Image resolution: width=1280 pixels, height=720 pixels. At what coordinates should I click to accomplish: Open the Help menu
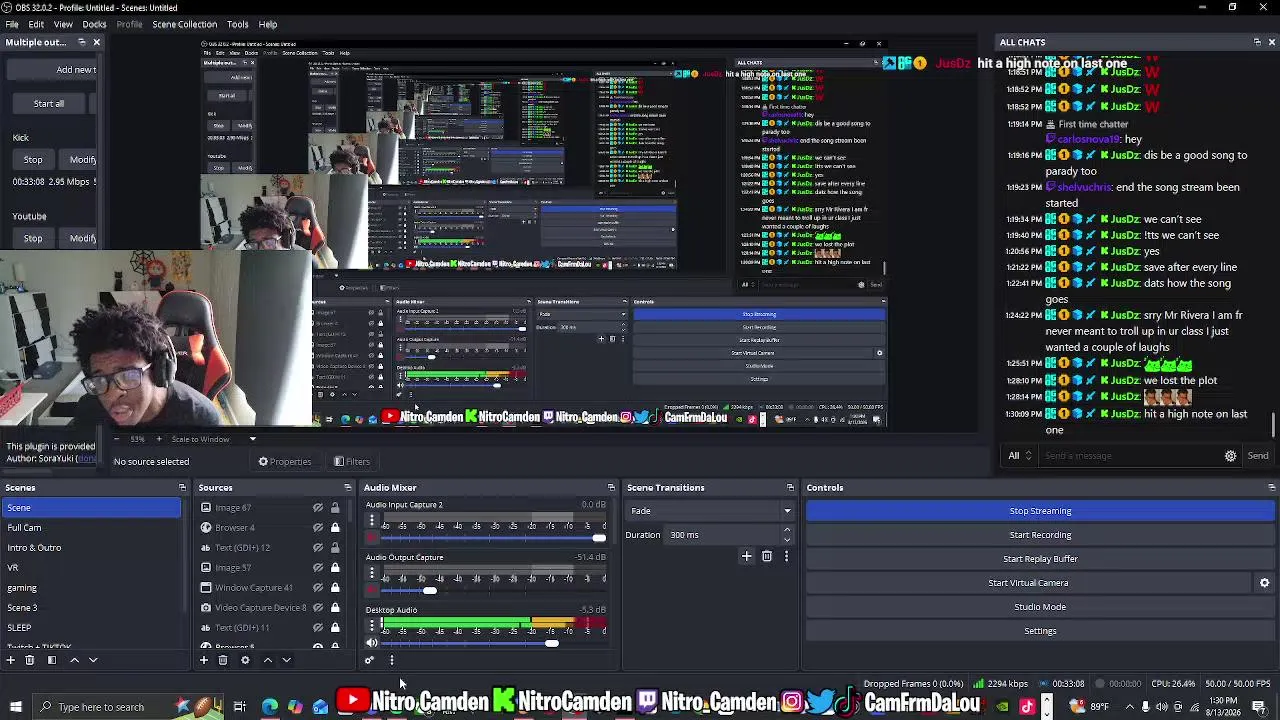[268, 24]
